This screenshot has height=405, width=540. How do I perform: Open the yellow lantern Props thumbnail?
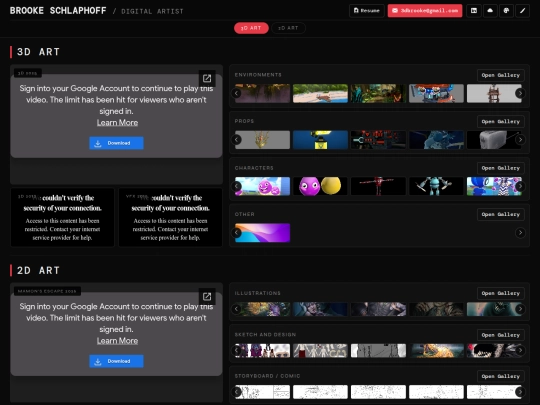(x=320, y=140)
